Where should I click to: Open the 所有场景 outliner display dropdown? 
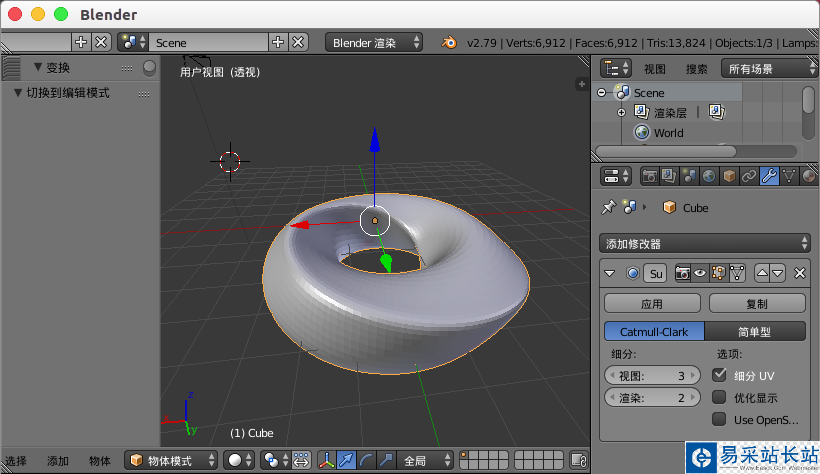click(768, 69)
